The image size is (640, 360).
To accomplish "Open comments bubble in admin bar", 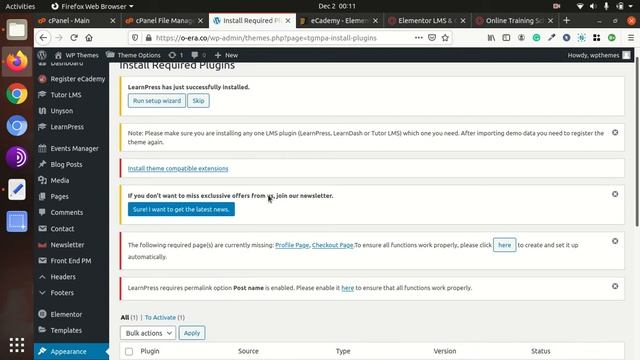I will click(198, 55).
